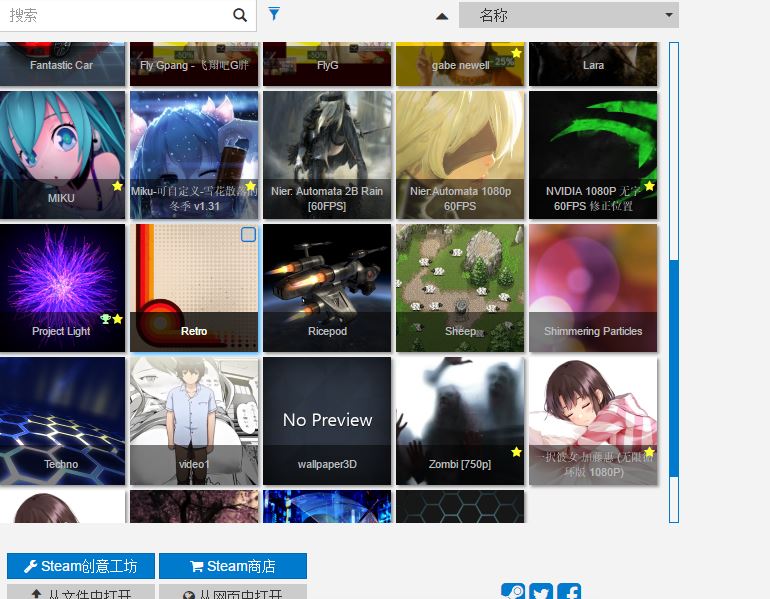Open the Facebook social icon
Screen dimensions: 770x599
click(570, 592)
